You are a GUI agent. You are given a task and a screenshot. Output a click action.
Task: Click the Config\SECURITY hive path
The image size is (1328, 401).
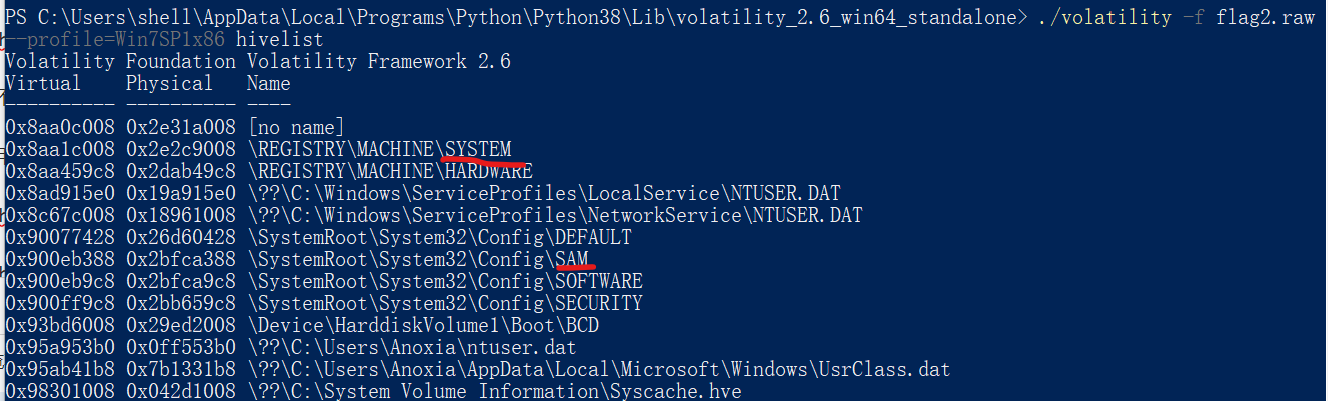coord(444,303)
